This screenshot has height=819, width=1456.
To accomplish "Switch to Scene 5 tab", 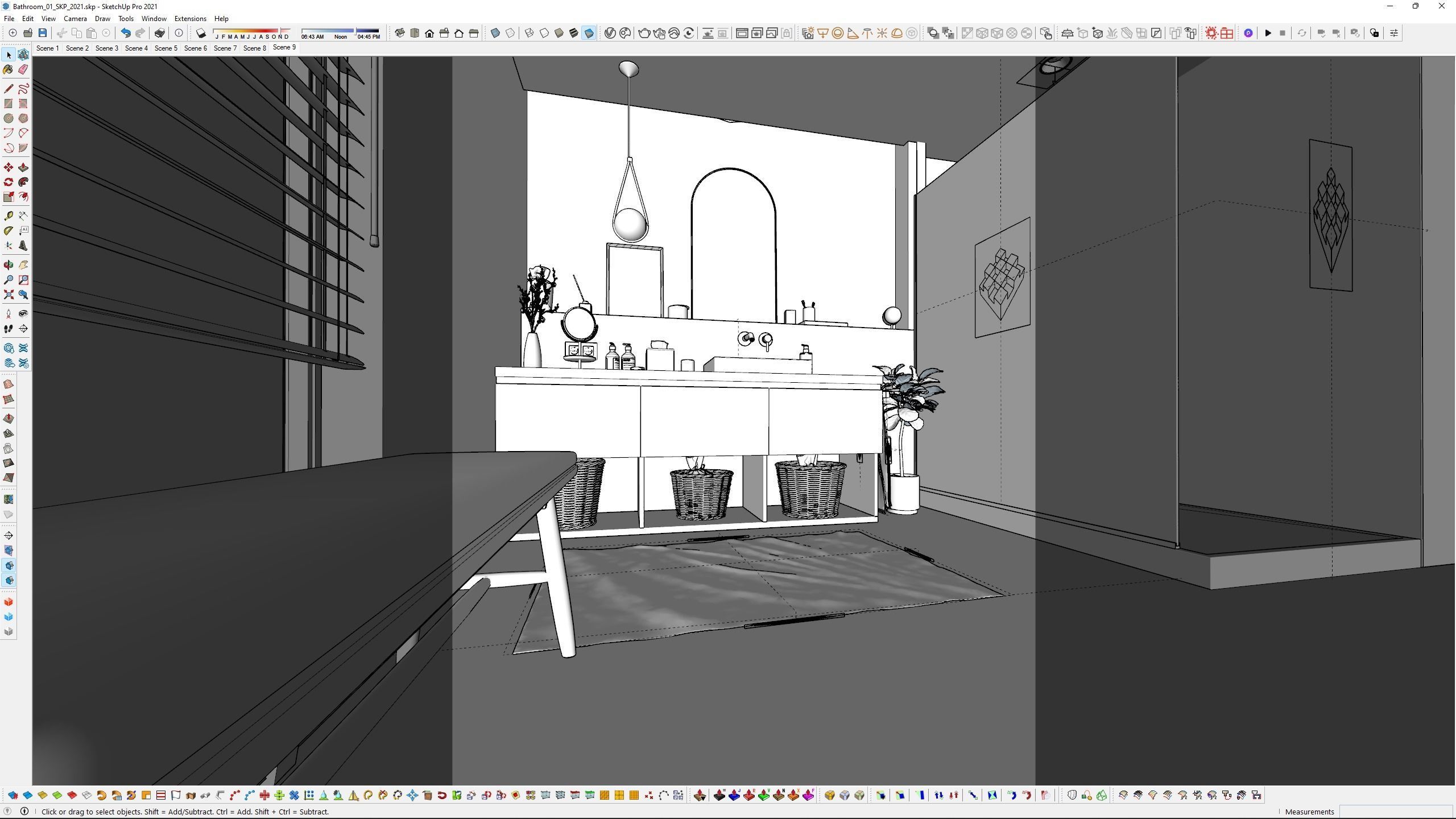I will (166, 48).
